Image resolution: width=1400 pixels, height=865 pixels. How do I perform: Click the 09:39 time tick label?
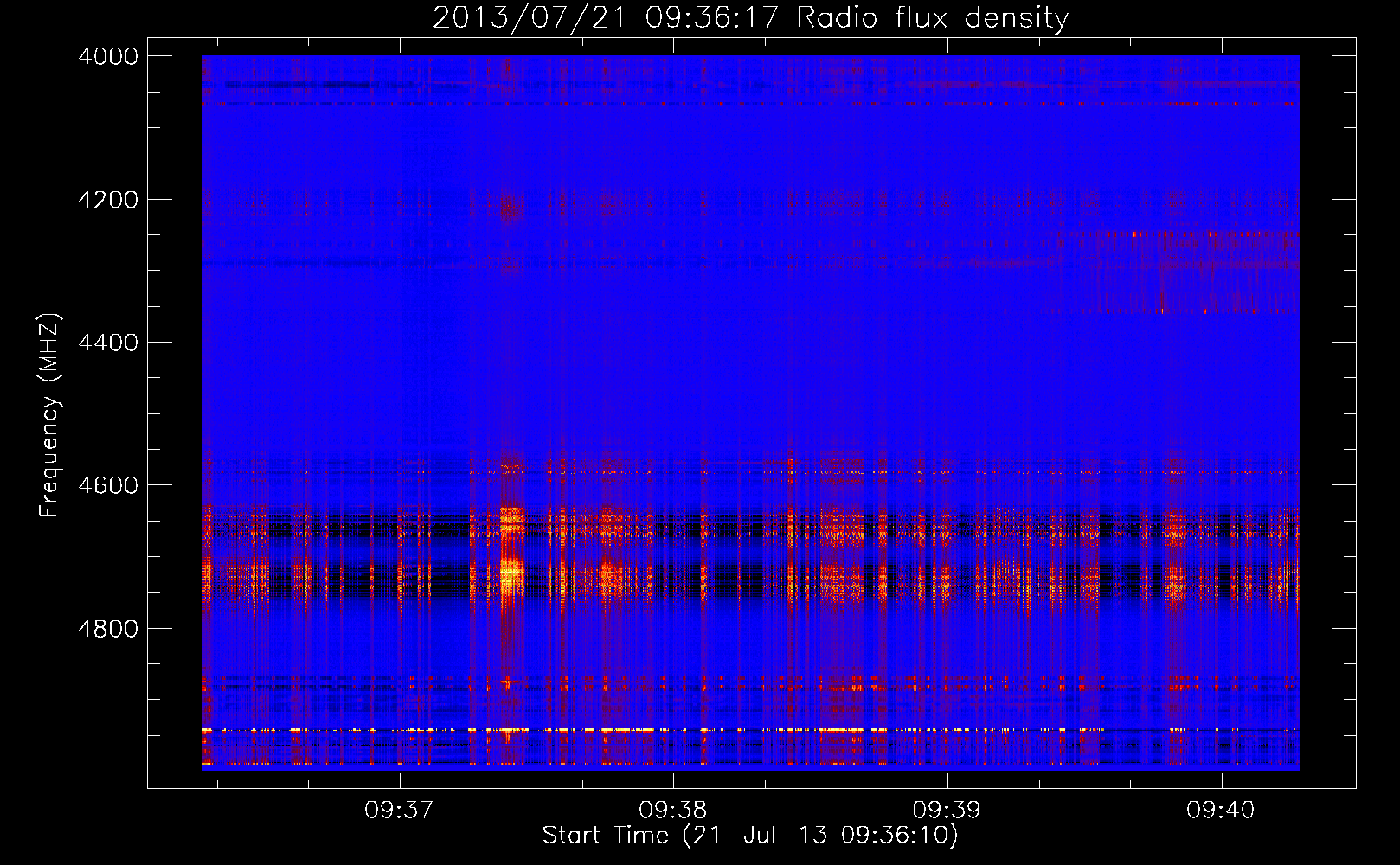tap(947, 811)
